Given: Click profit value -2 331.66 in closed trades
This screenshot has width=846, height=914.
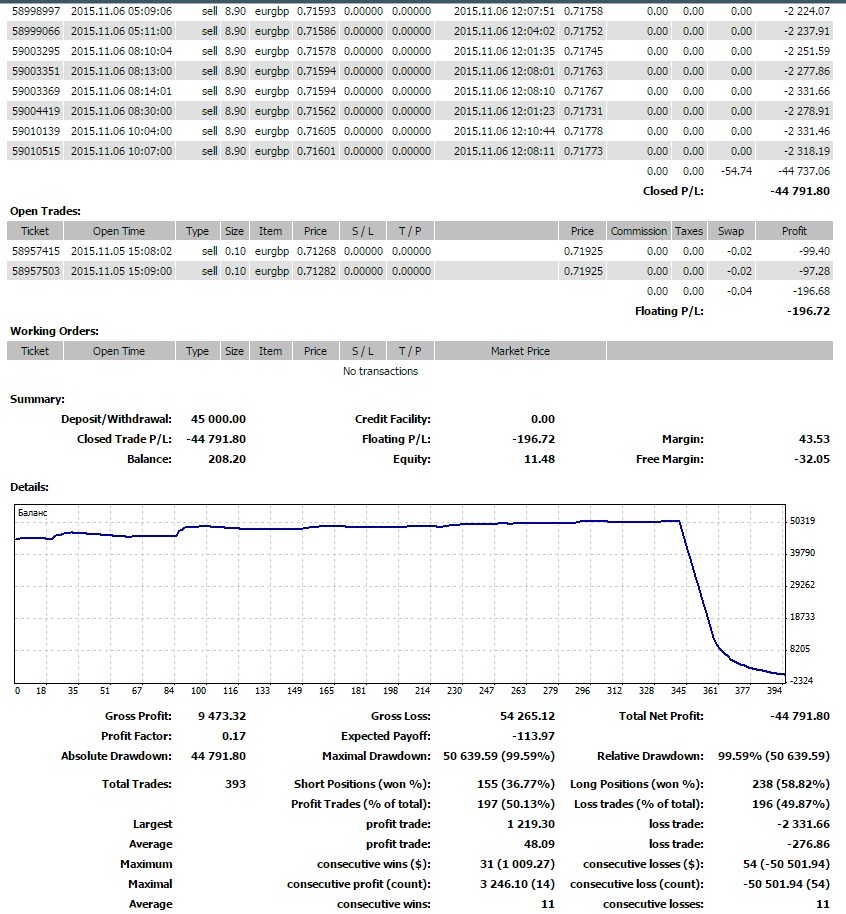Looking at the screenshot, I should point(806,91).
